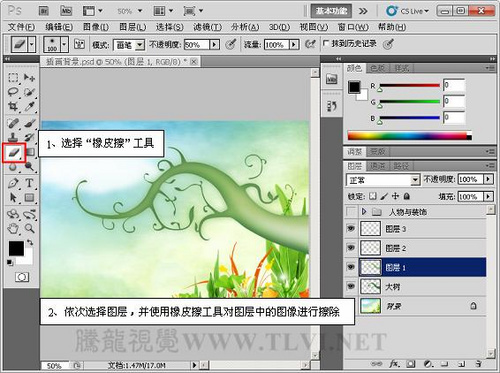Toggle lock transparent pixels icon
Screen dimensions: 500x373
(373, 196)
